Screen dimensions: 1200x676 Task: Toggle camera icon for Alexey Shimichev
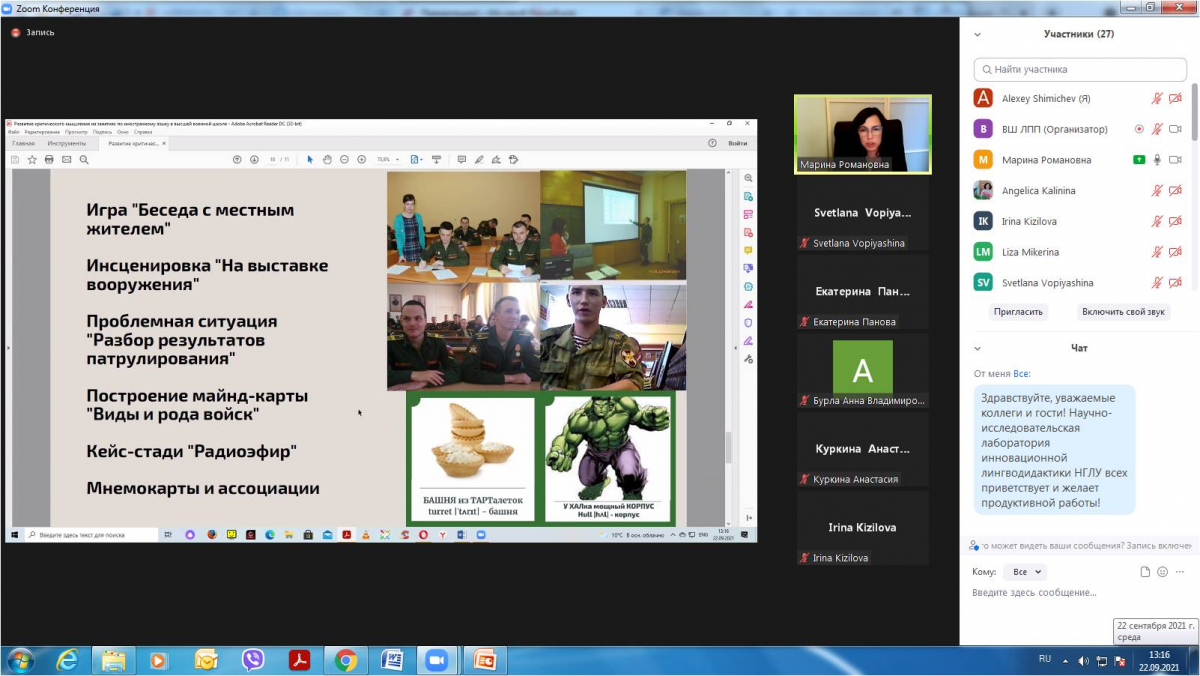click(1175, 98)
